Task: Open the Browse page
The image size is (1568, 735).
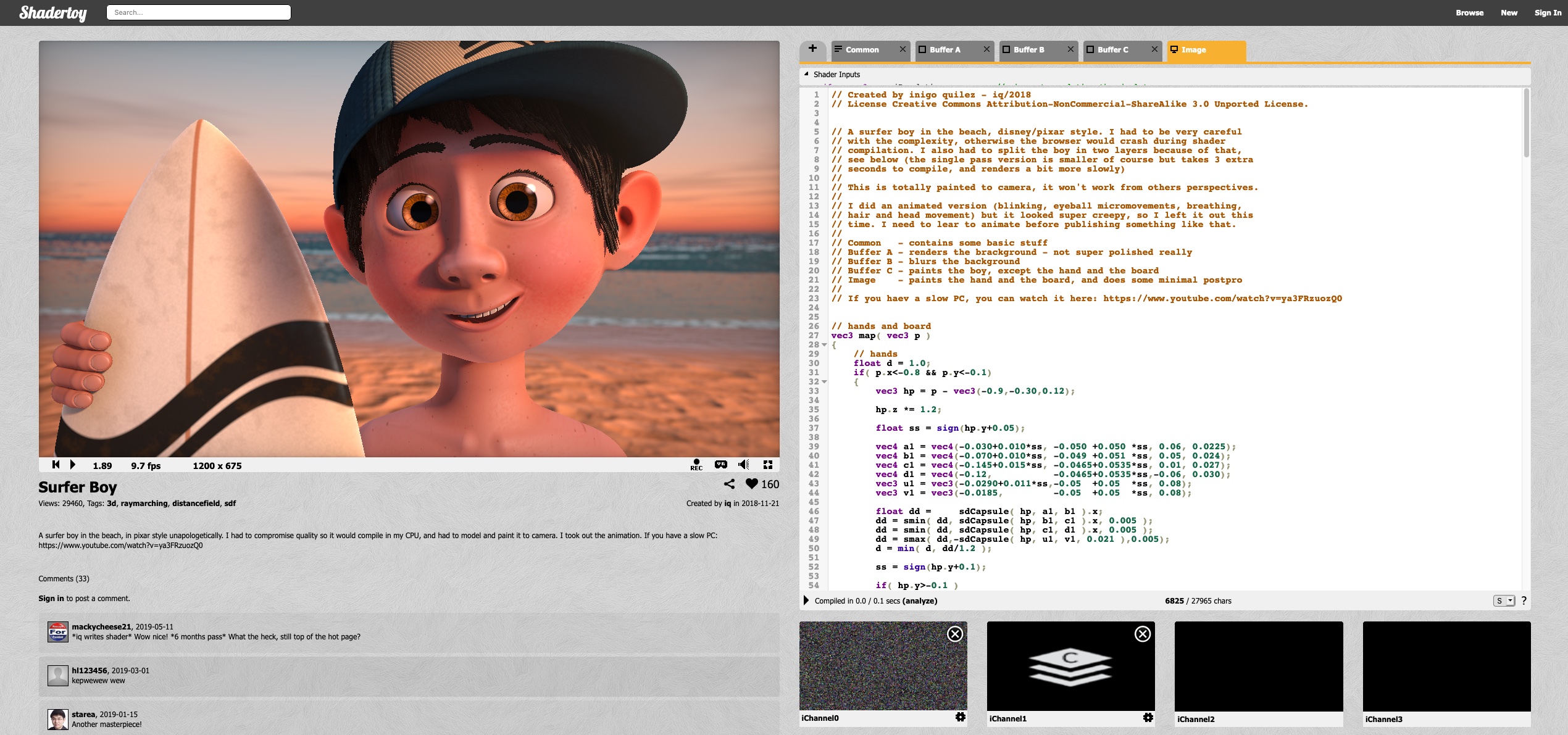Action: 1469,12
